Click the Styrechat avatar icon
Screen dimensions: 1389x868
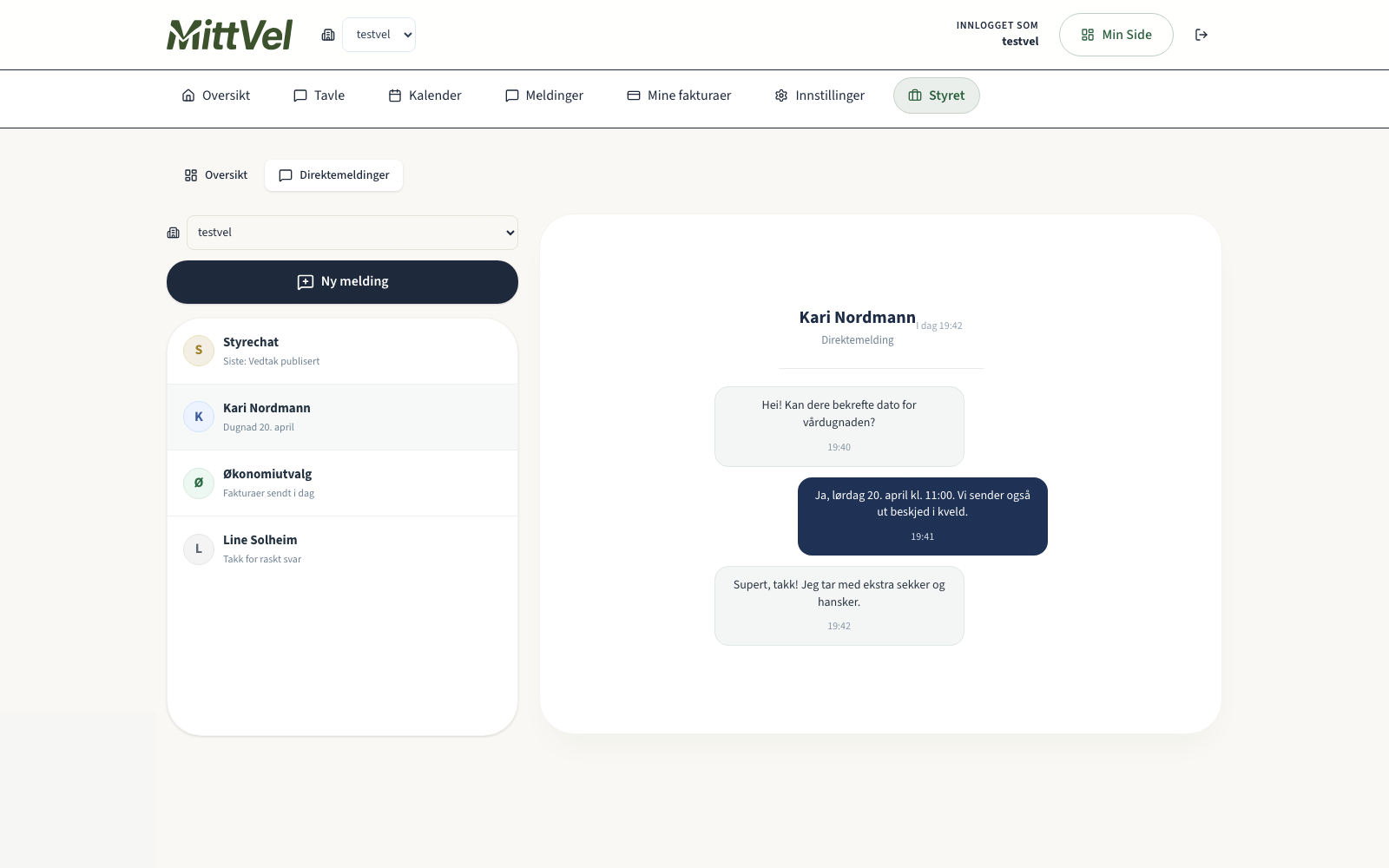(199, 351)
